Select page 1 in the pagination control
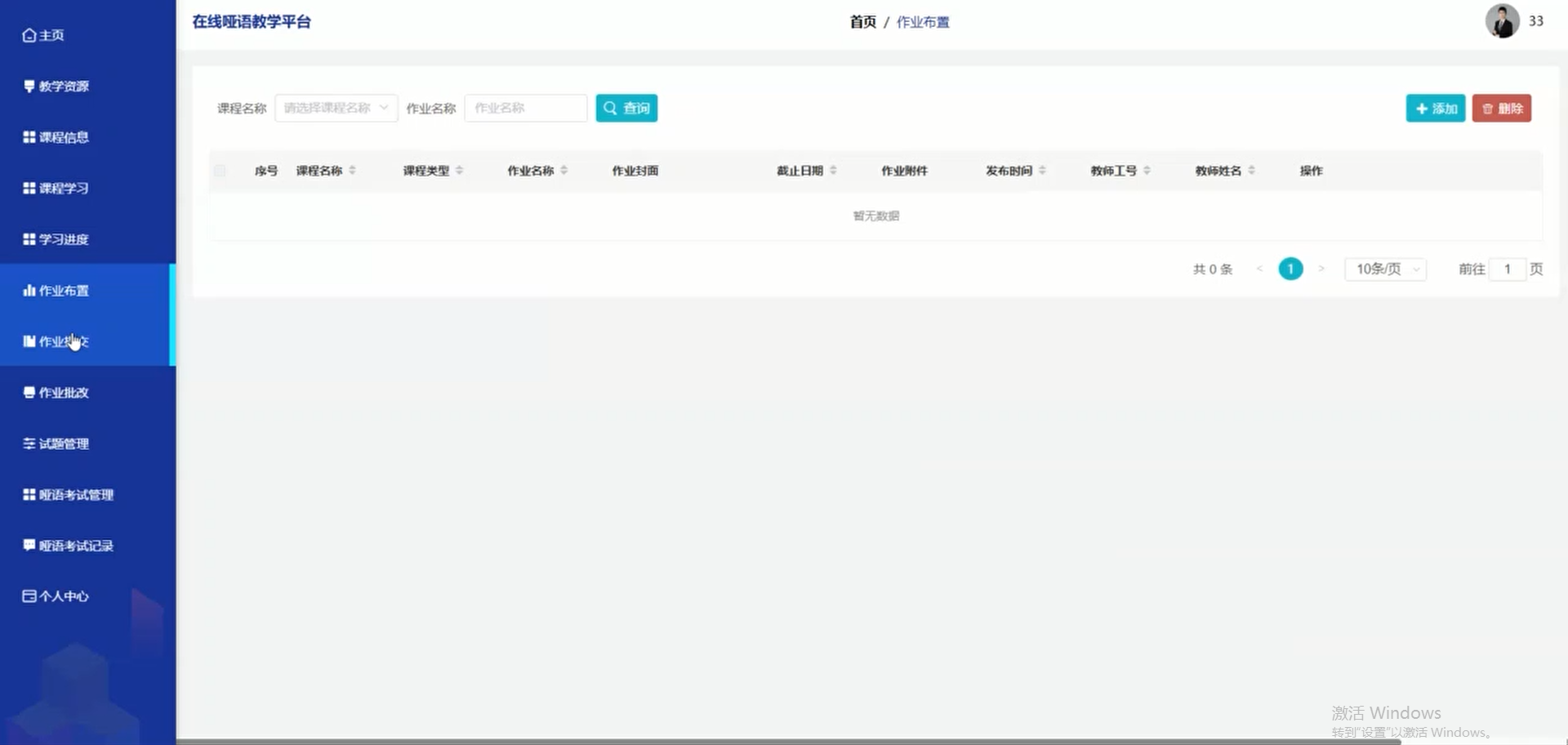Viewport: 1568px width, 745px height. pos(1290,269)
